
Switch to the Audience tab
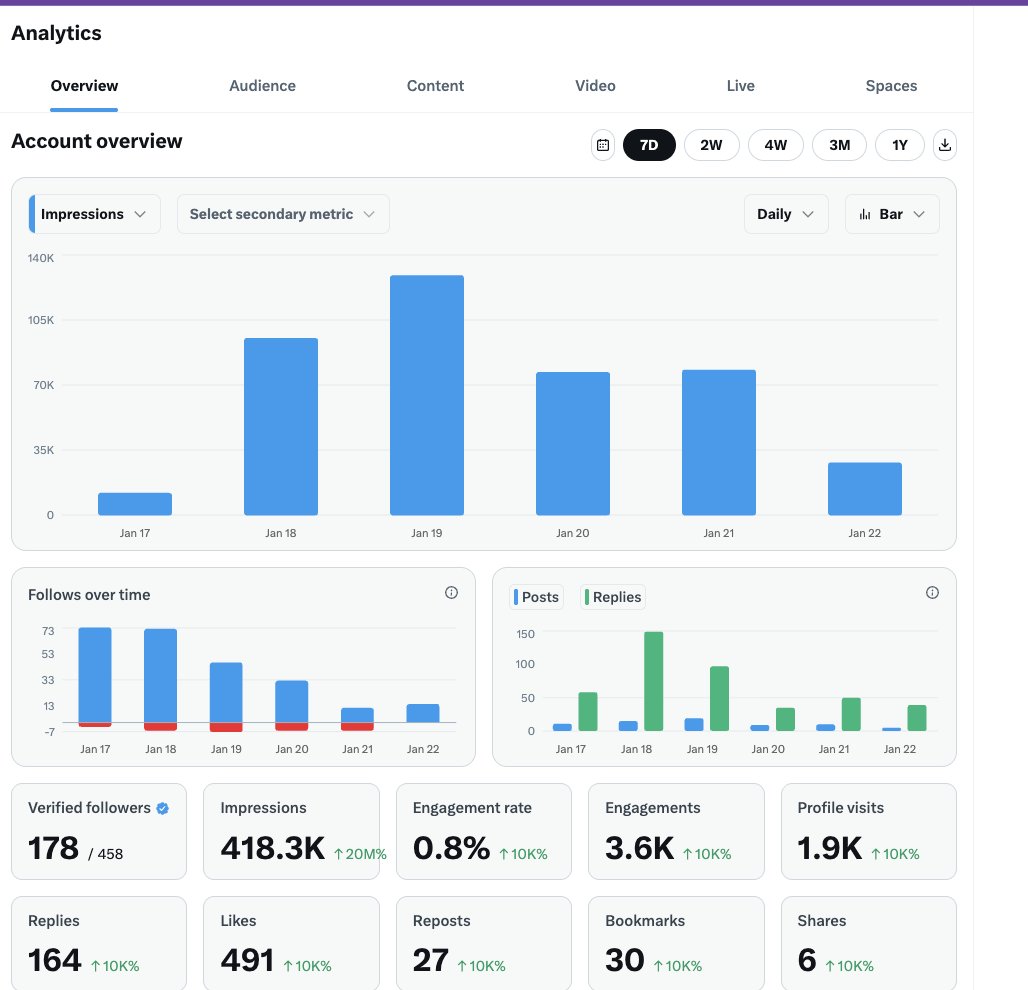(262, 86)
